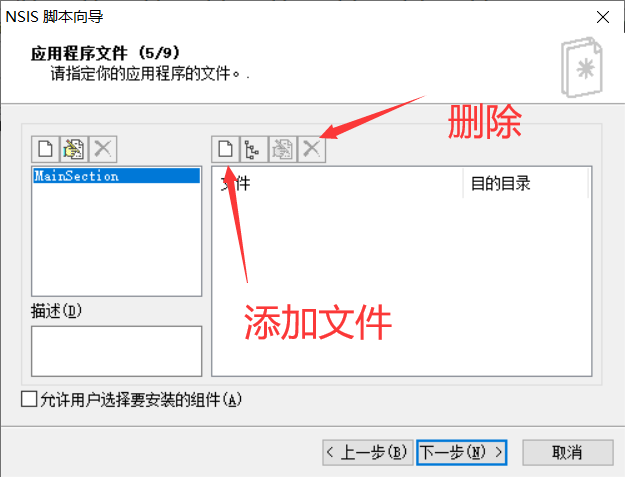Click wizard page script logo icon
Viewport: 625px width, 477px height.
582,67
